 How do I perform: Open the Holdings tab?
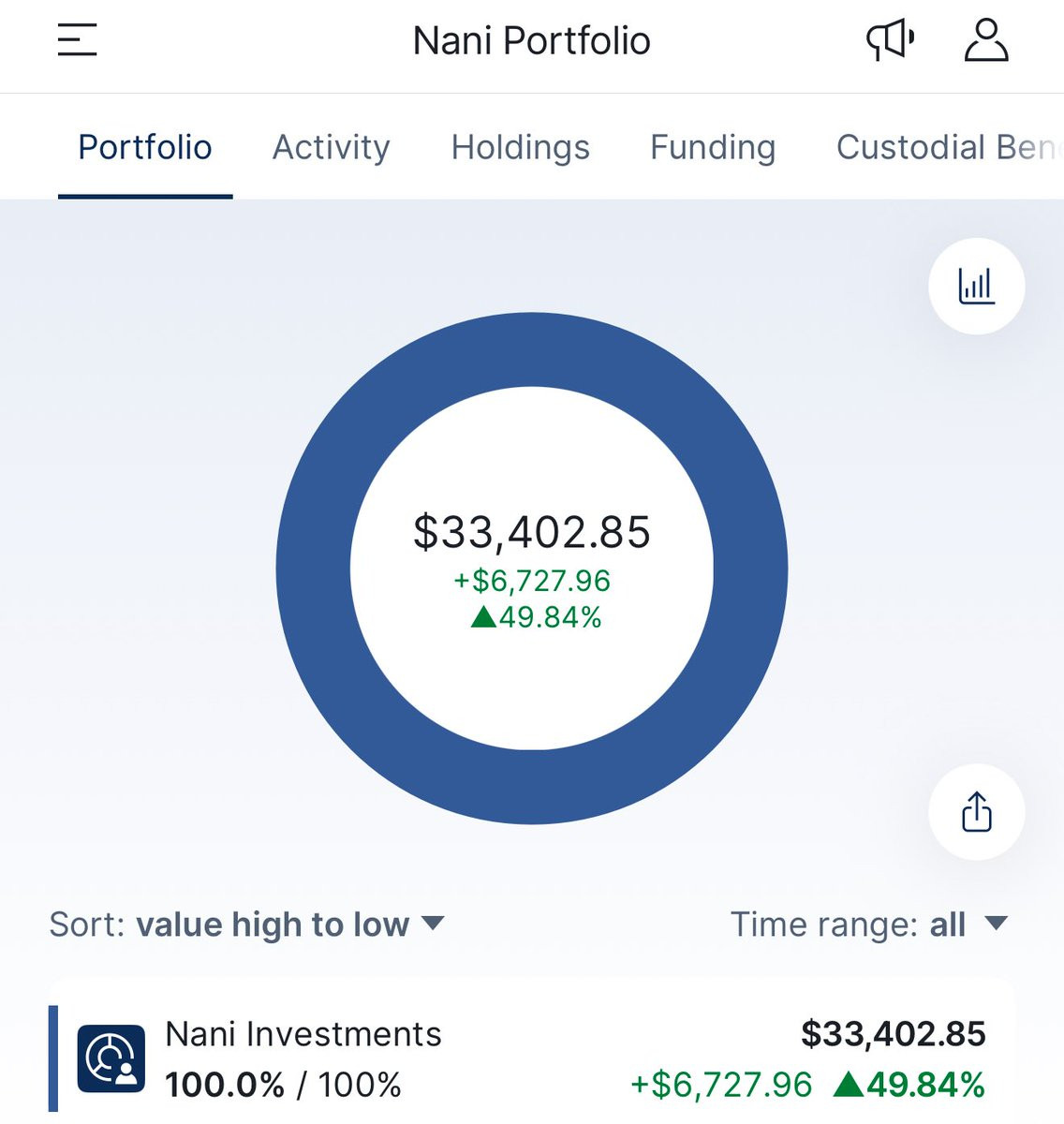pyautogui.click(x=521, y=147)
